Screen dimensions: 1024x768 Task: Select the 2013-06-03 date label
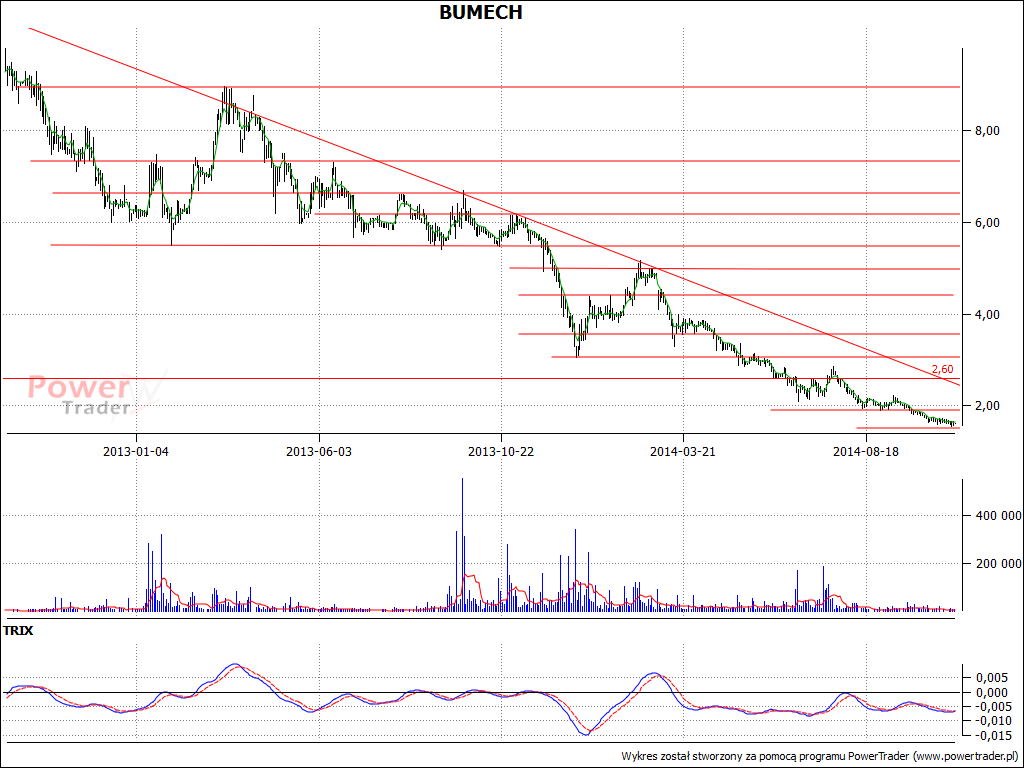pos(319,452)
